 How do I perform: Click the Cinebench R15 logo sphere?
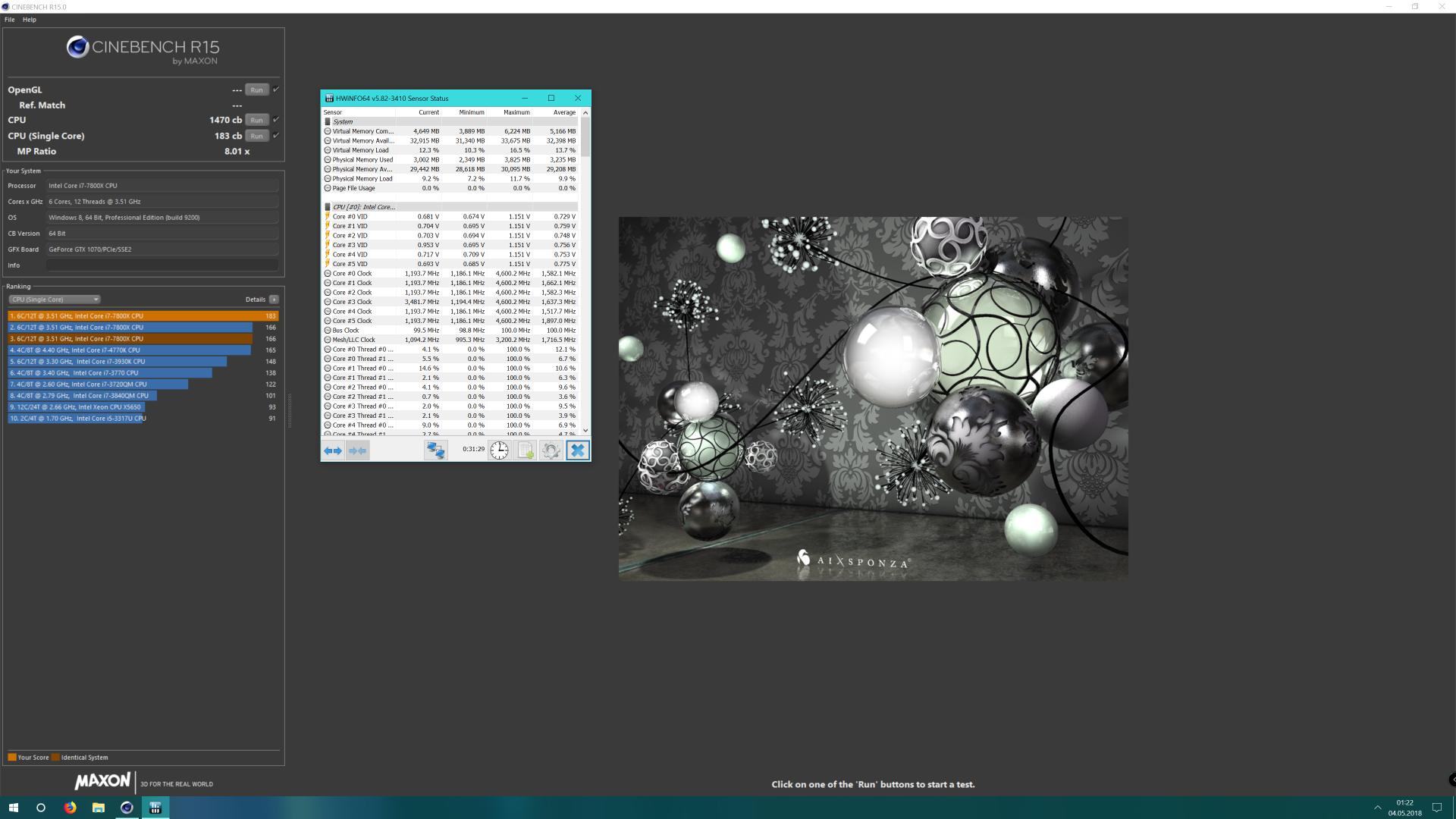[x=77, y=48]
